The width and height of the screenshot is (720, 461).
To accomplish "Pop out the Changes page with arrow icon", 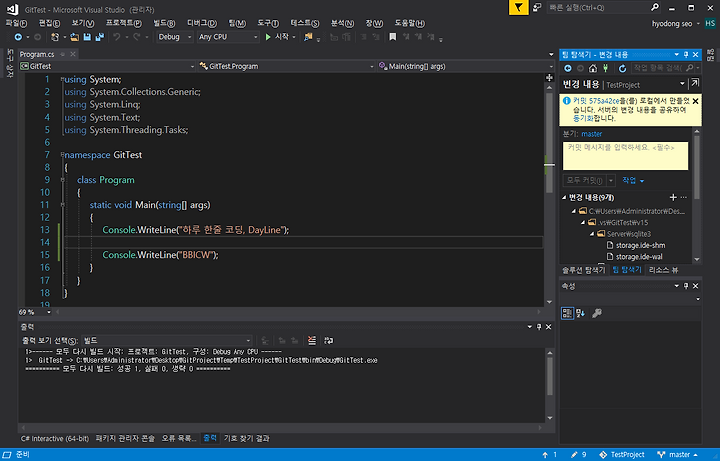I will [695, 83].
